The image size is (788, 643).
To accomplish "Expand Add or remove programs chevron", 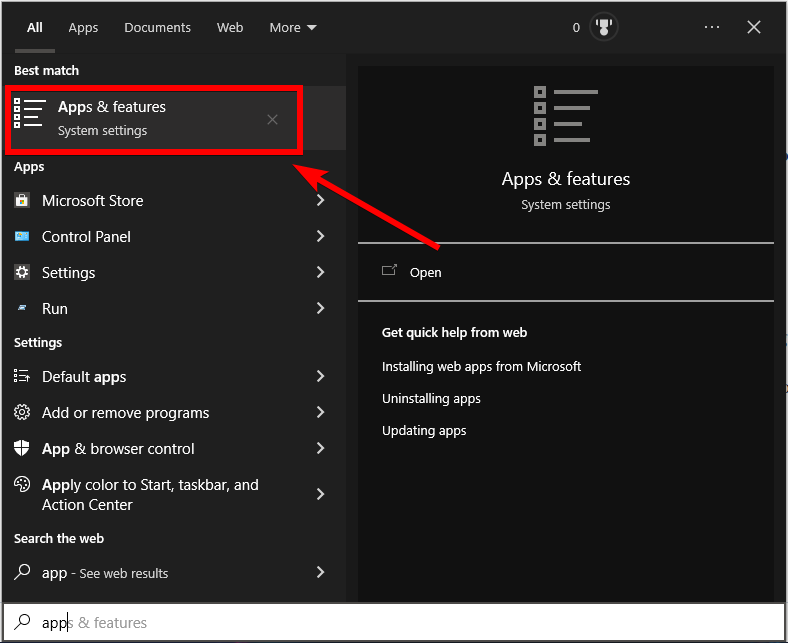I will (x=321, y=412).
